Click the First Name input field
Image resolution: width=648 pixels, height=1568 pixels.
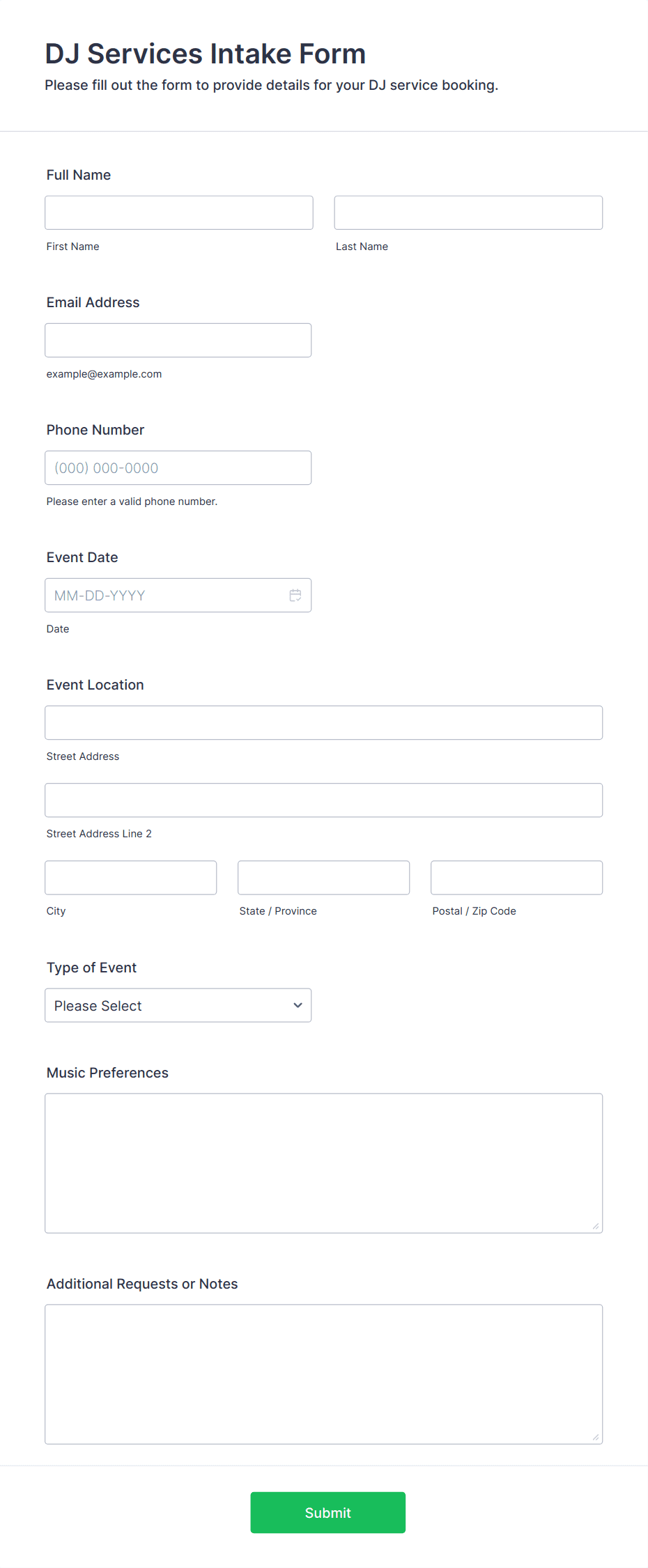tap(178, 212)
